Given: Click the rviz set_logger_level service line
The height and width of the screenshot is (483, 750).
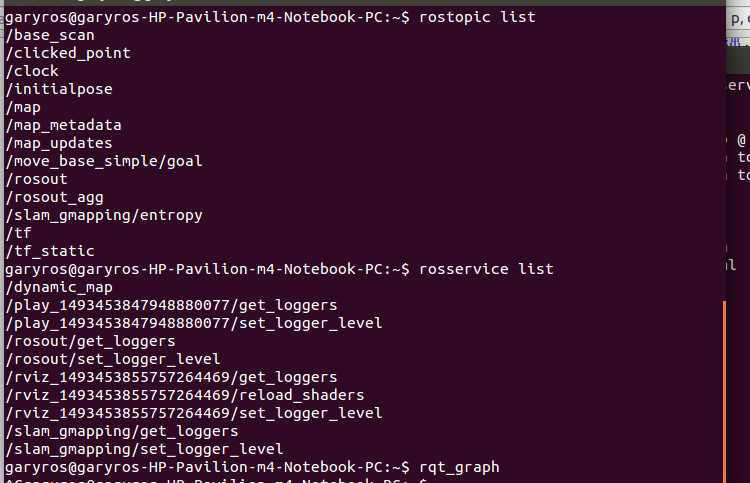Looking at the screenshot, I should pyautogui.click(x=194, y=413).
